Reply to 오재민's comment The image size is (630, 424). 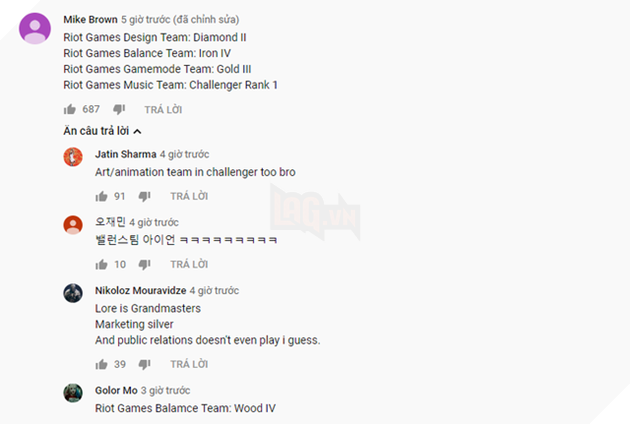(189, 264)
